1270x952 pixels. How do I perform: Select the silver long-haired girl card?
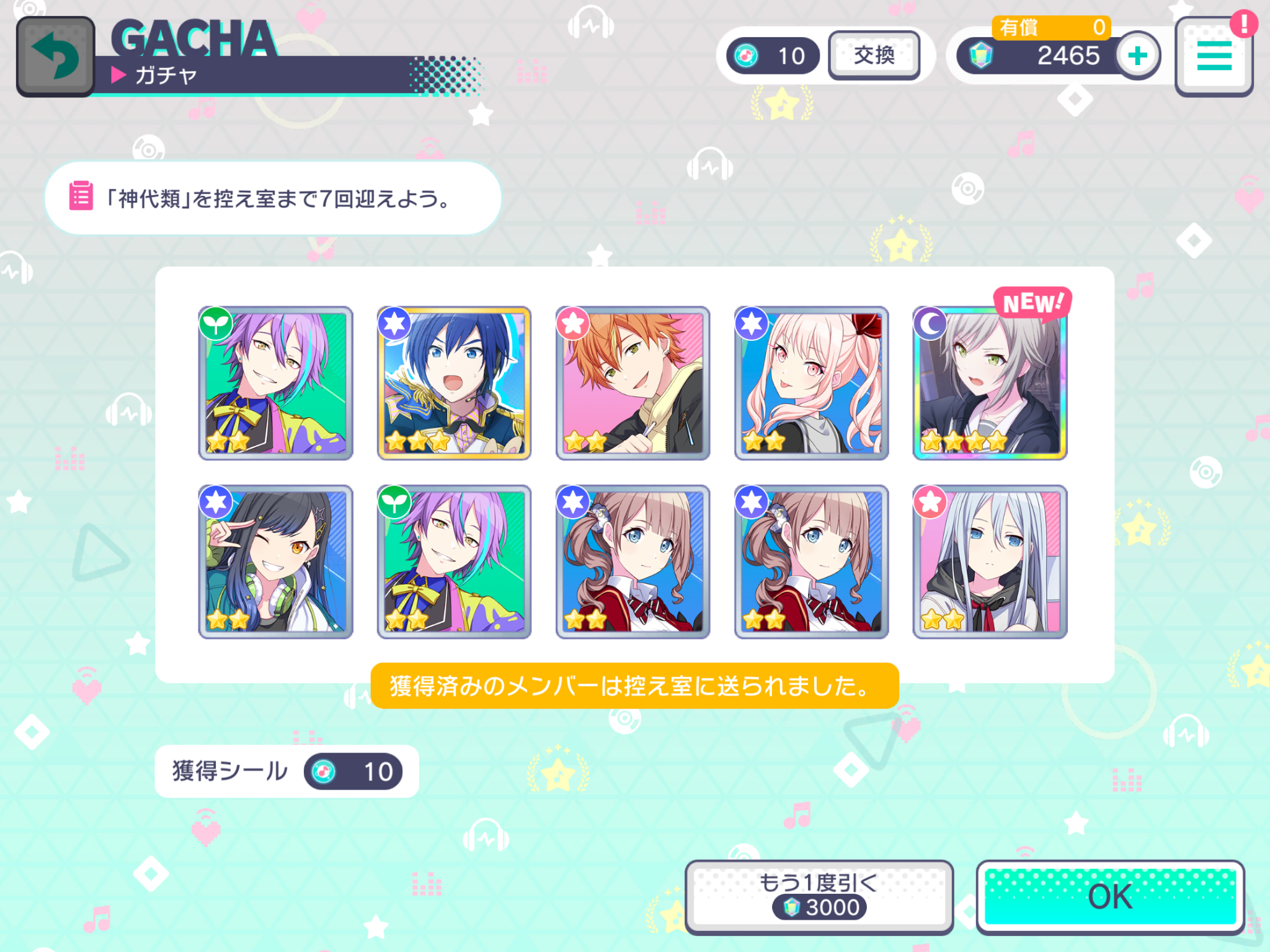point(990,562)
